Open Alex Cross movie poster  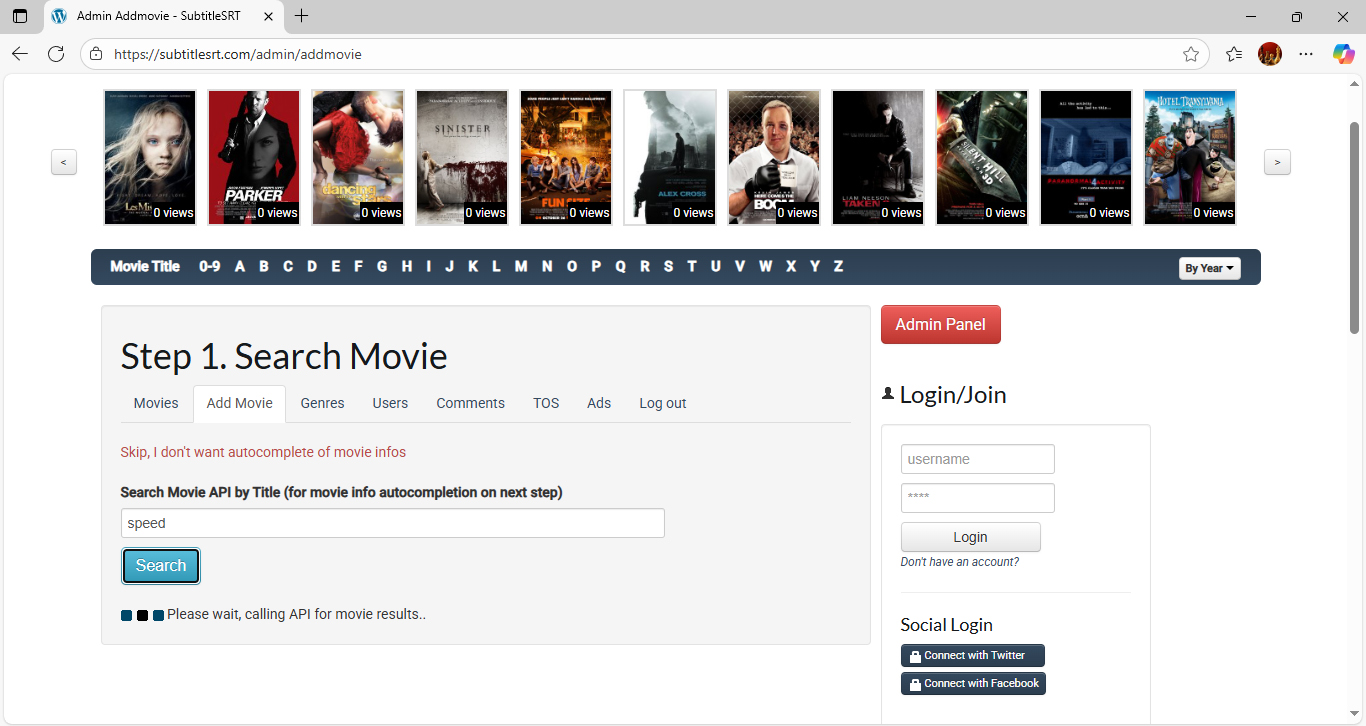[x=670, y=157]
